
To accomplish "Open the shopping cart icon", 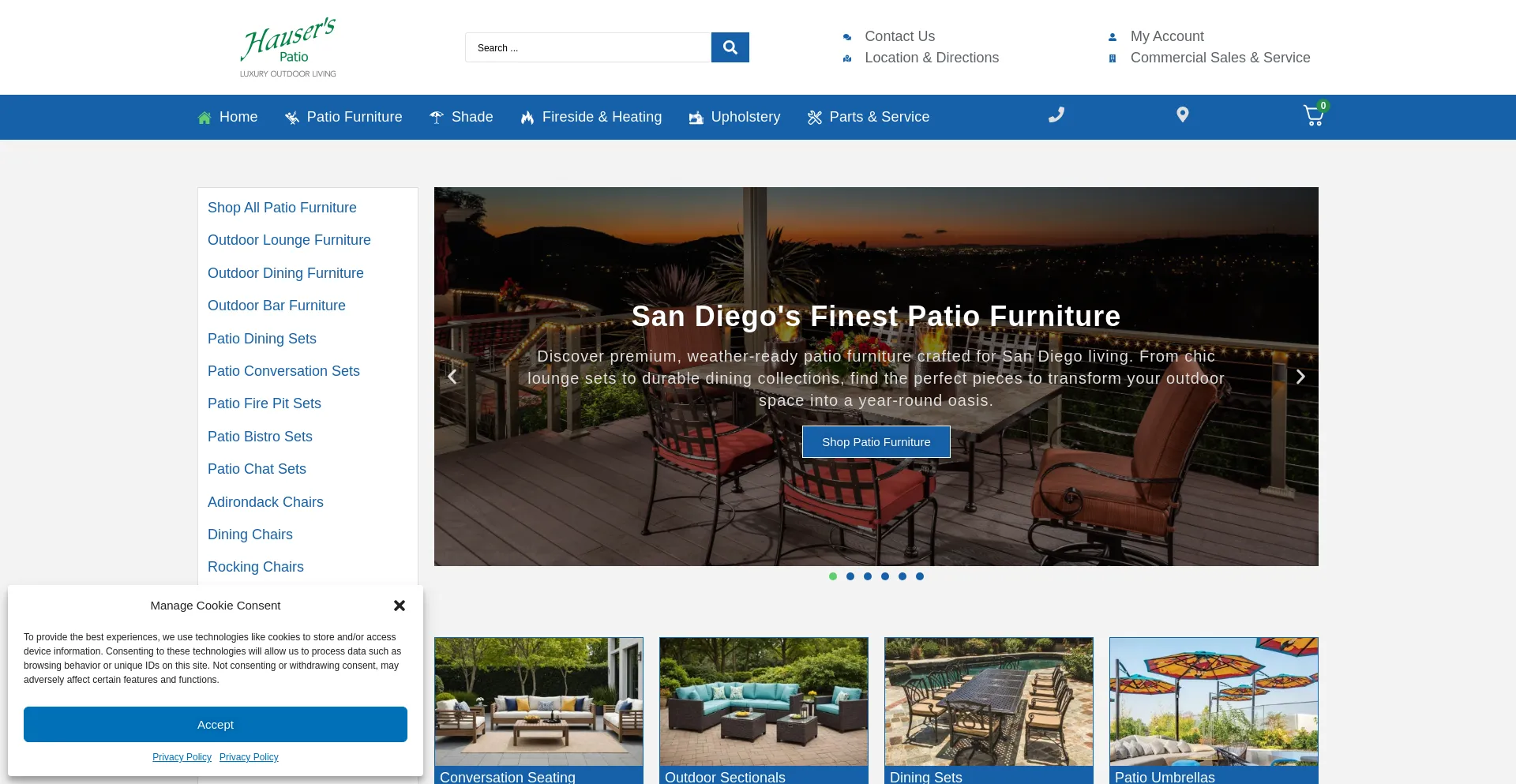I will [x=1314, y=115].
